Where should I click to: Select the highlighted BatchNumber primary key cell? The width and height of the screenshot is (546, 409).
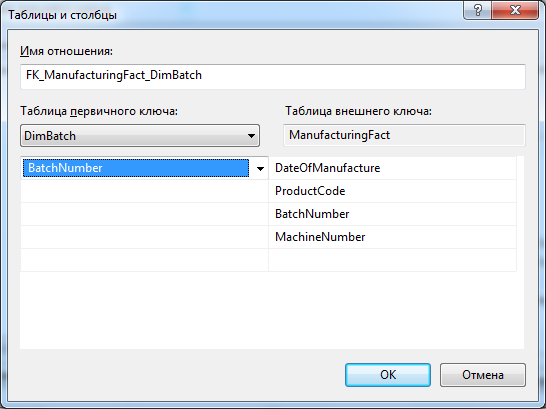136,168
